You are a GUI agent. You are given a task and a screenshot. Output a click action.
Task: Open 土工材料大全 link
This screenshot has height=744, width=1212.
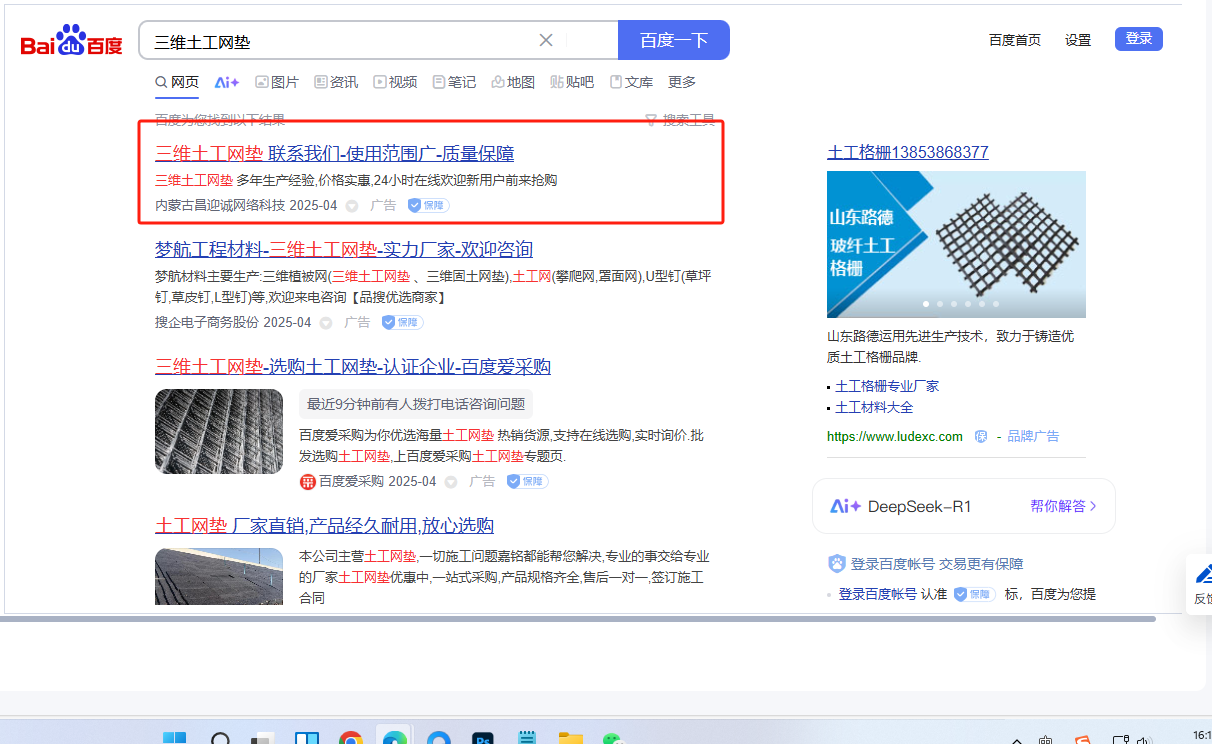[x=874, y=407]
